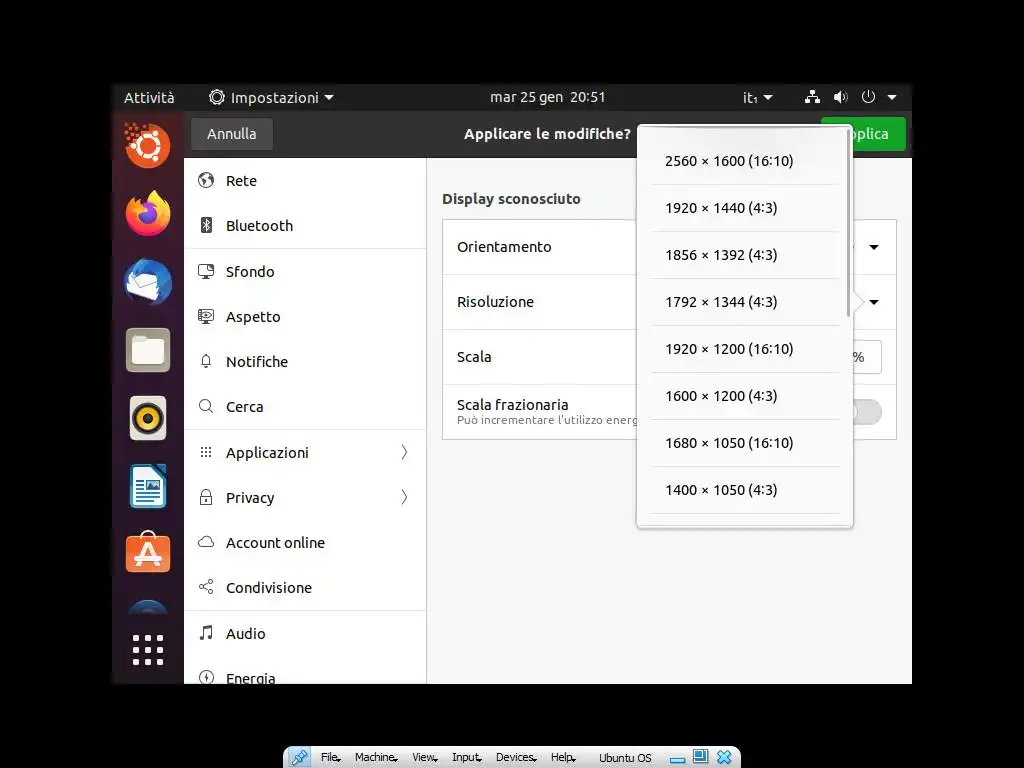Select resolution 1856 × 1392 (4:3)
Image resolution: width=1024 pixels, height=768 pixels.
pos(745,255)
